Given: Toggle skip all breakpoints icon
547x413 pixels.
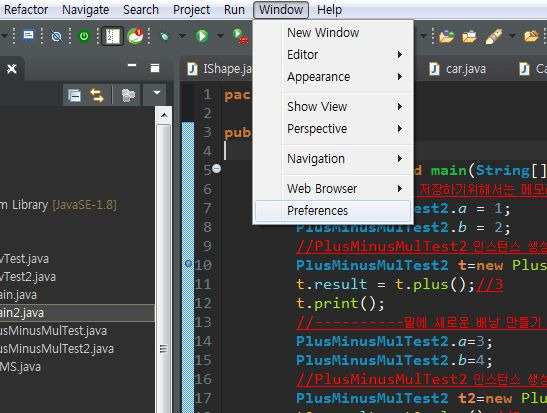Looking at the screenshot, I should [56, 36].
